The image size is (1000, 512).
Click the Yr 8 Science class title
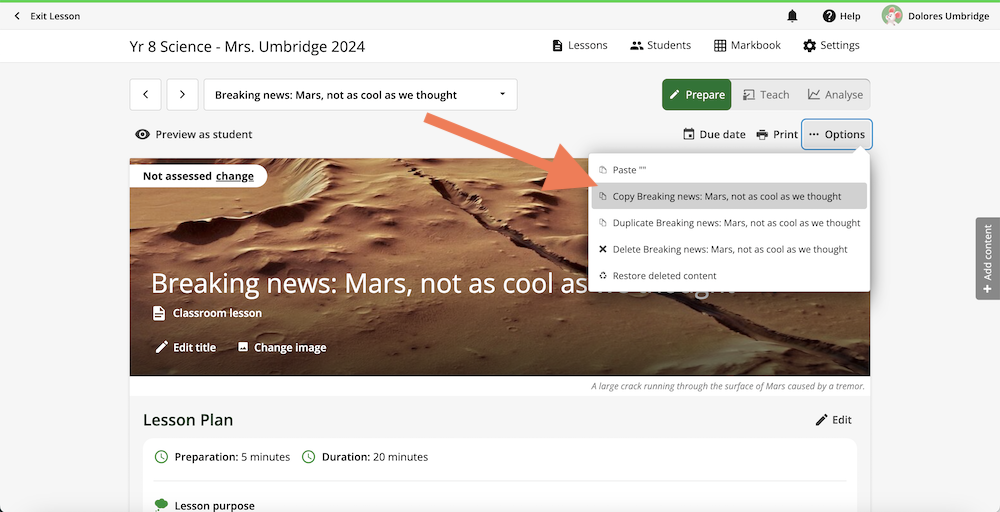247,46
